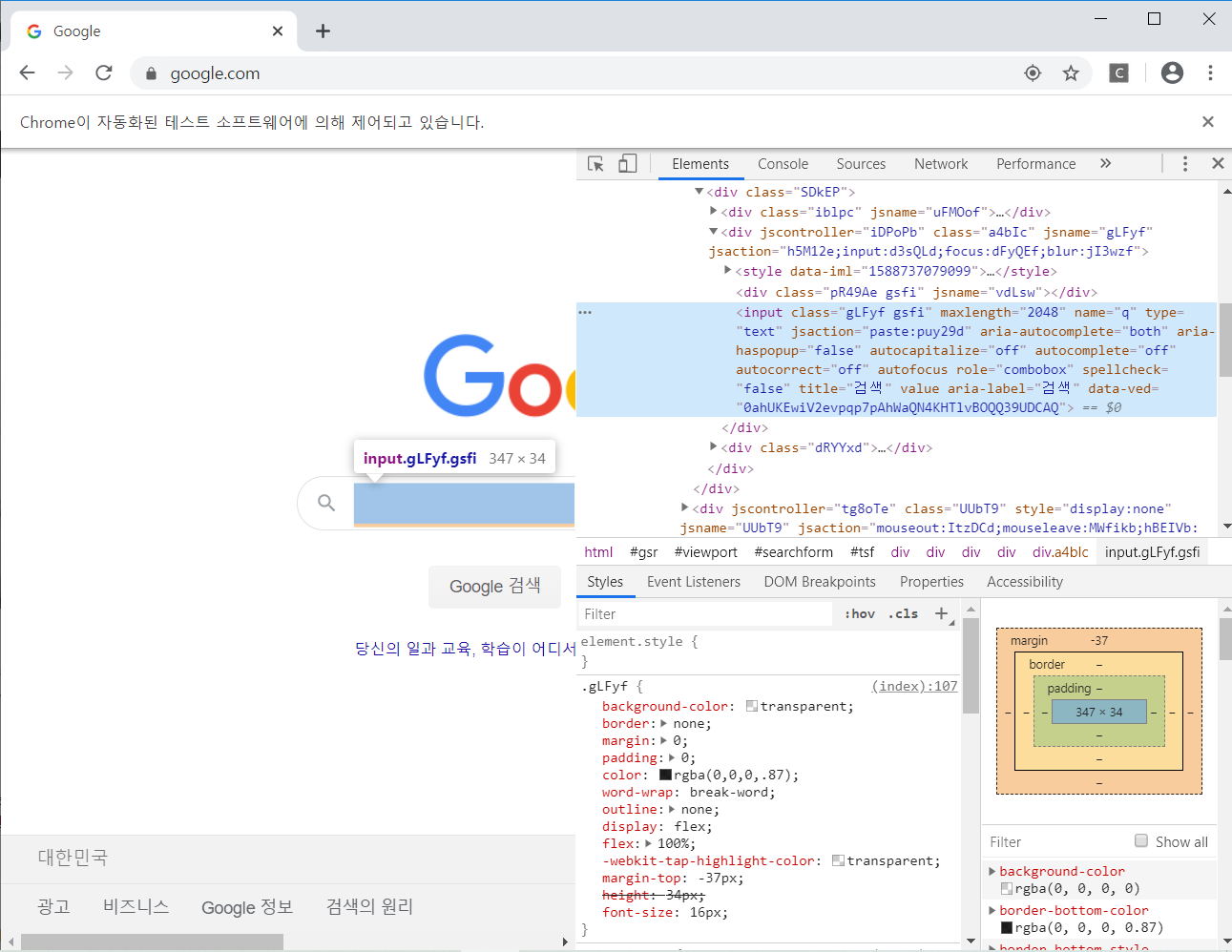
Task: Select html in the breadcrumb
Action: click(x=598, y=552)
